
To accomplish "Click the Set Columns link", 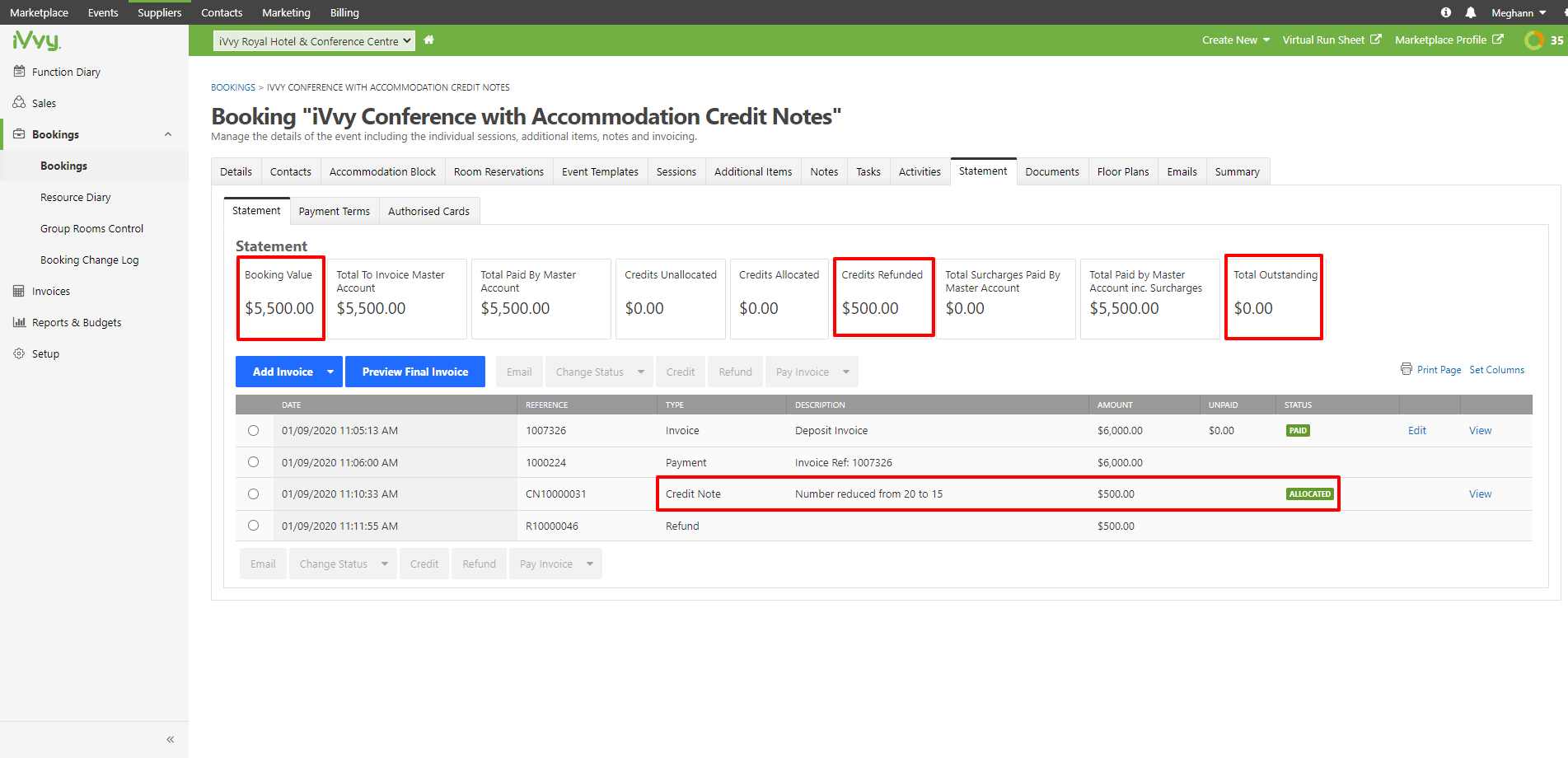I will coord(1497,370).
